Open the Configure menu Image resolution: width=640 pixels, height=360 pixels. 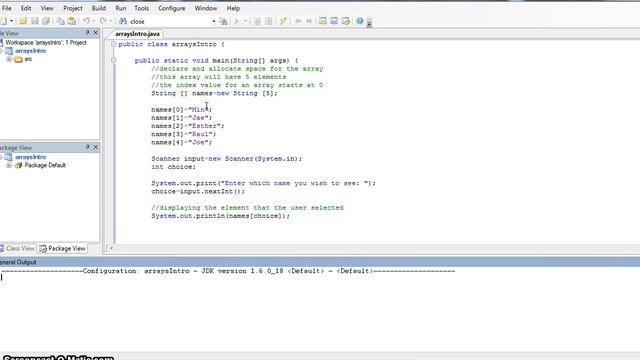pos(171,8)
